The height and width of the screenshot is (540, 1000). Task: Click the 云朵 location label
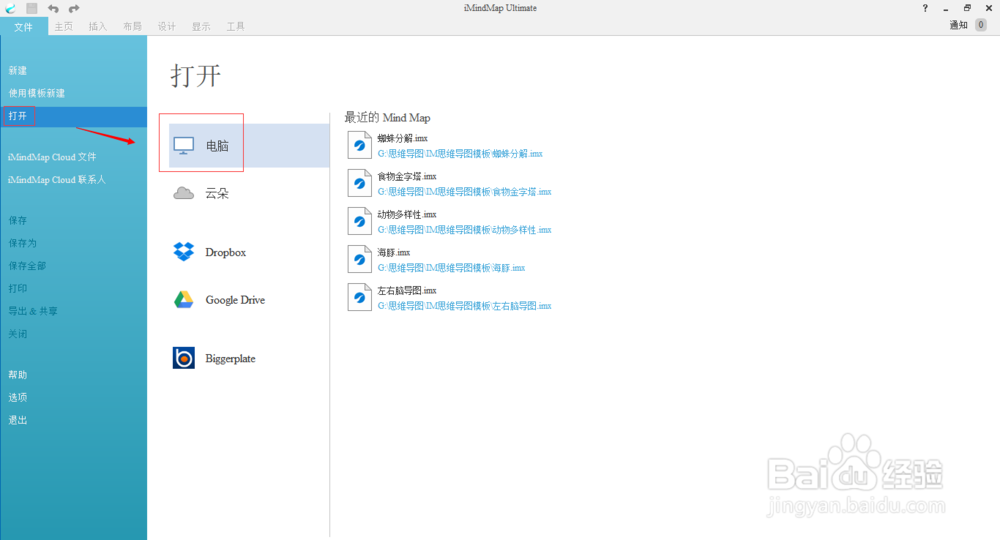coord(217,193)
